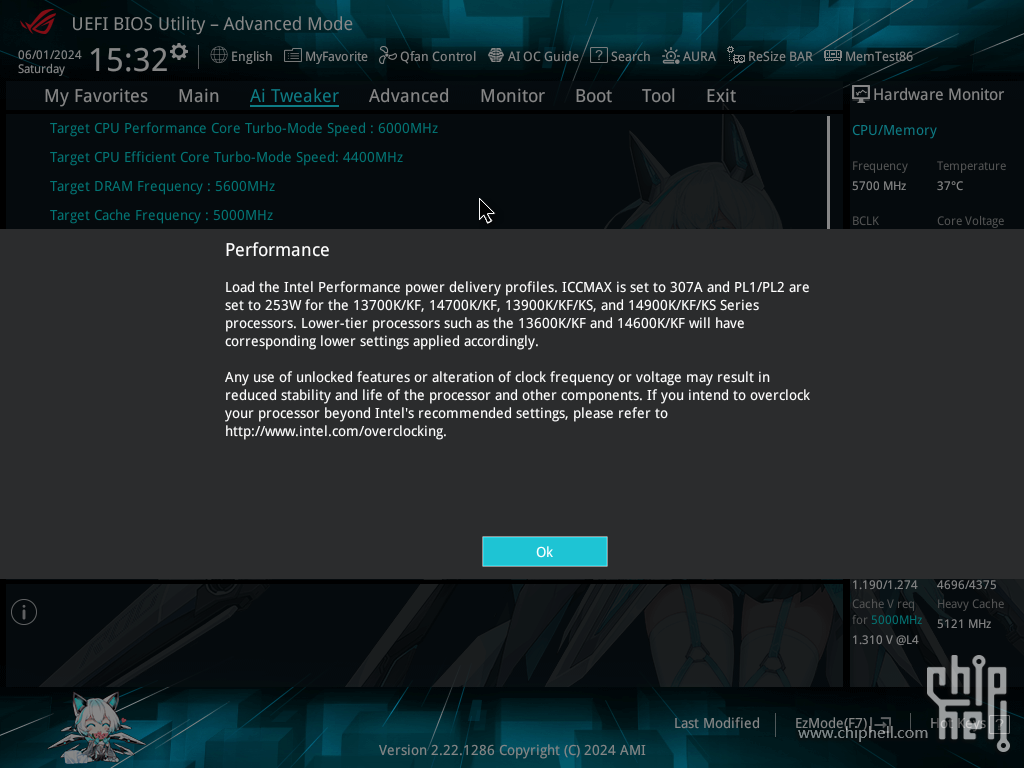The width and height of the screenshot is (1024, 768).
Task: Click the info icon at bottom left
Action: [24, 612]
